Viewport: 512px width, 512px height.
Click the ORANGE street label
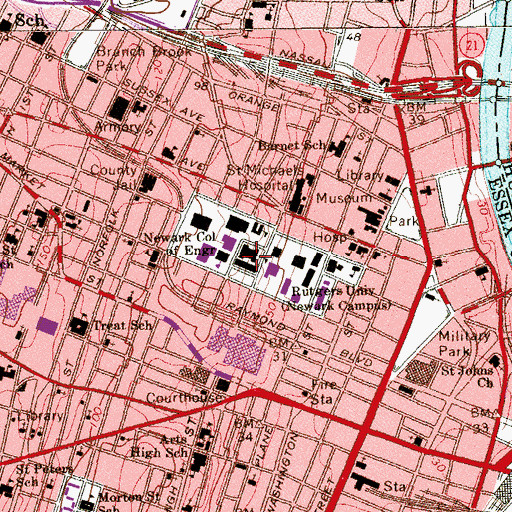(253, 101)
